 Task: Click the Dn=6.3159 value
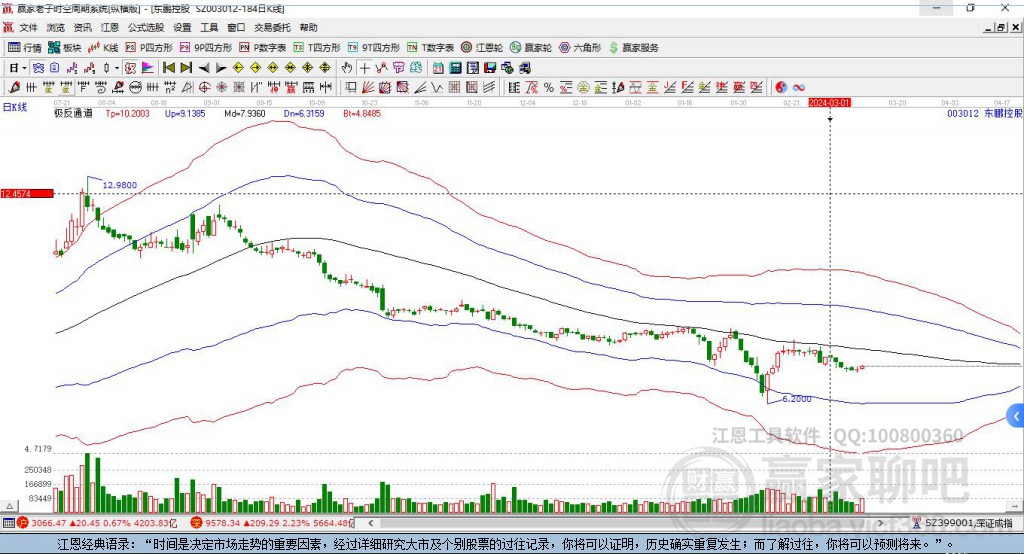(x=304, y=113)
